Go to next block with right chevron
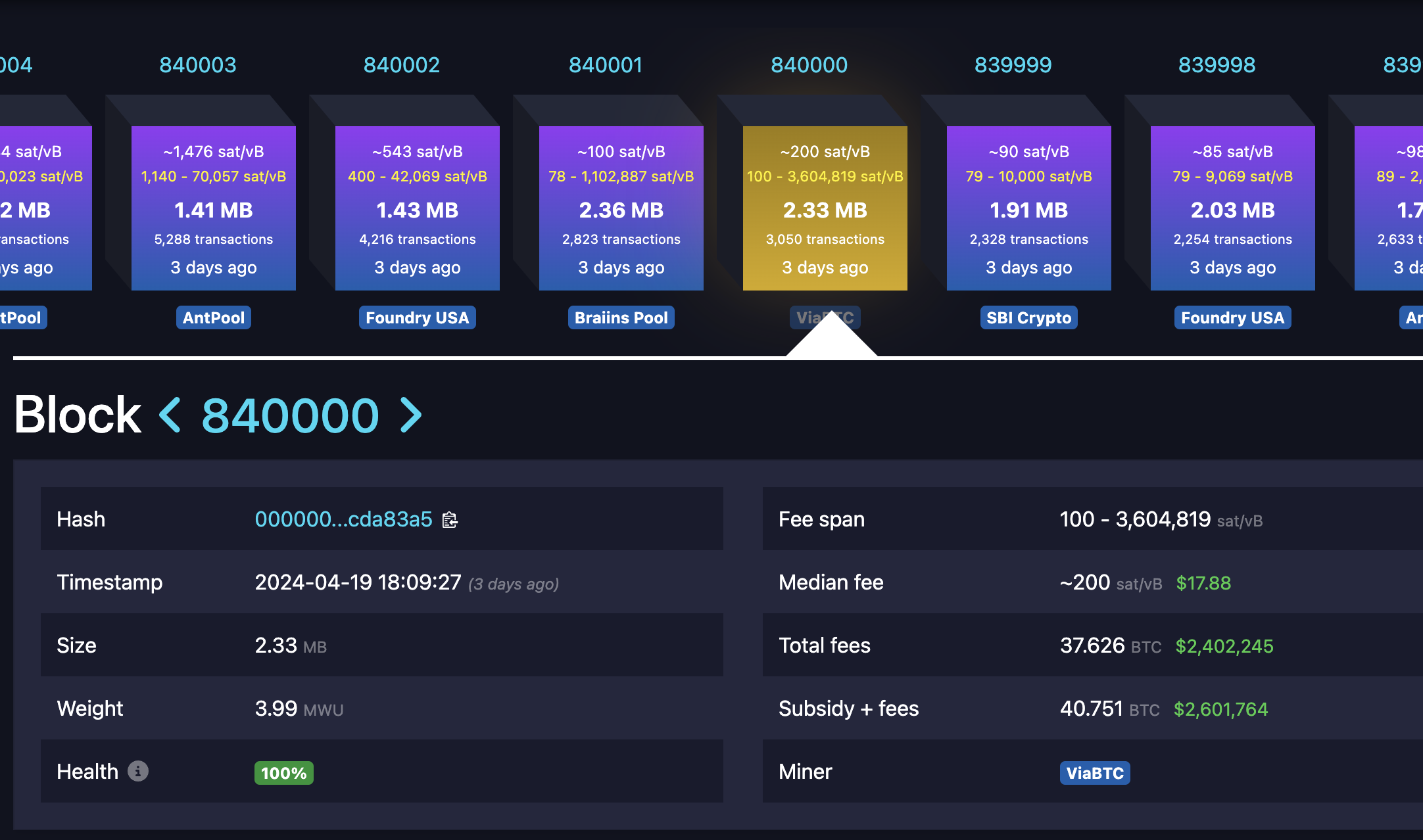The height and width of the screenshot is (840, 1423). (x=411, y=415)
